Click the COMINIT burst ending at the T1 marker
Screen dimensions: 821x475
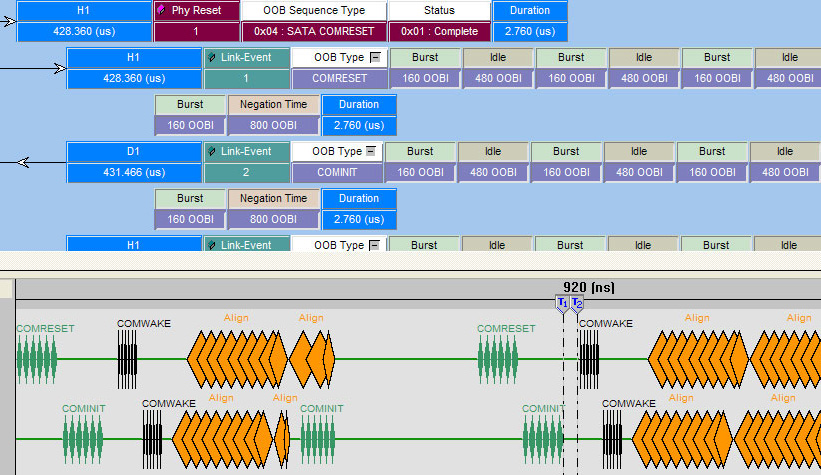(x=543, y=439)
